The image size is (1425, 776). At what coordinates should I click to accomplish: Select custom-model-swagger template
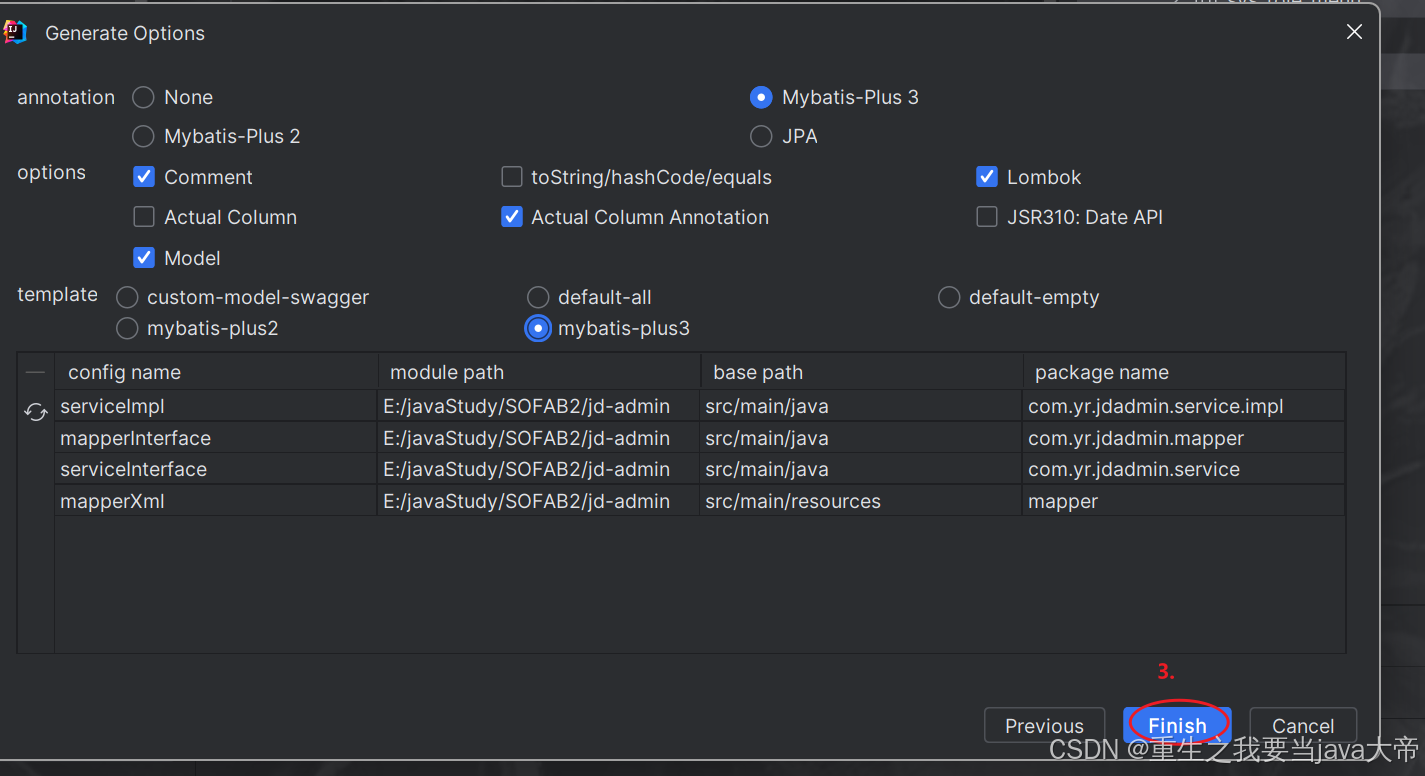[127, 297]
